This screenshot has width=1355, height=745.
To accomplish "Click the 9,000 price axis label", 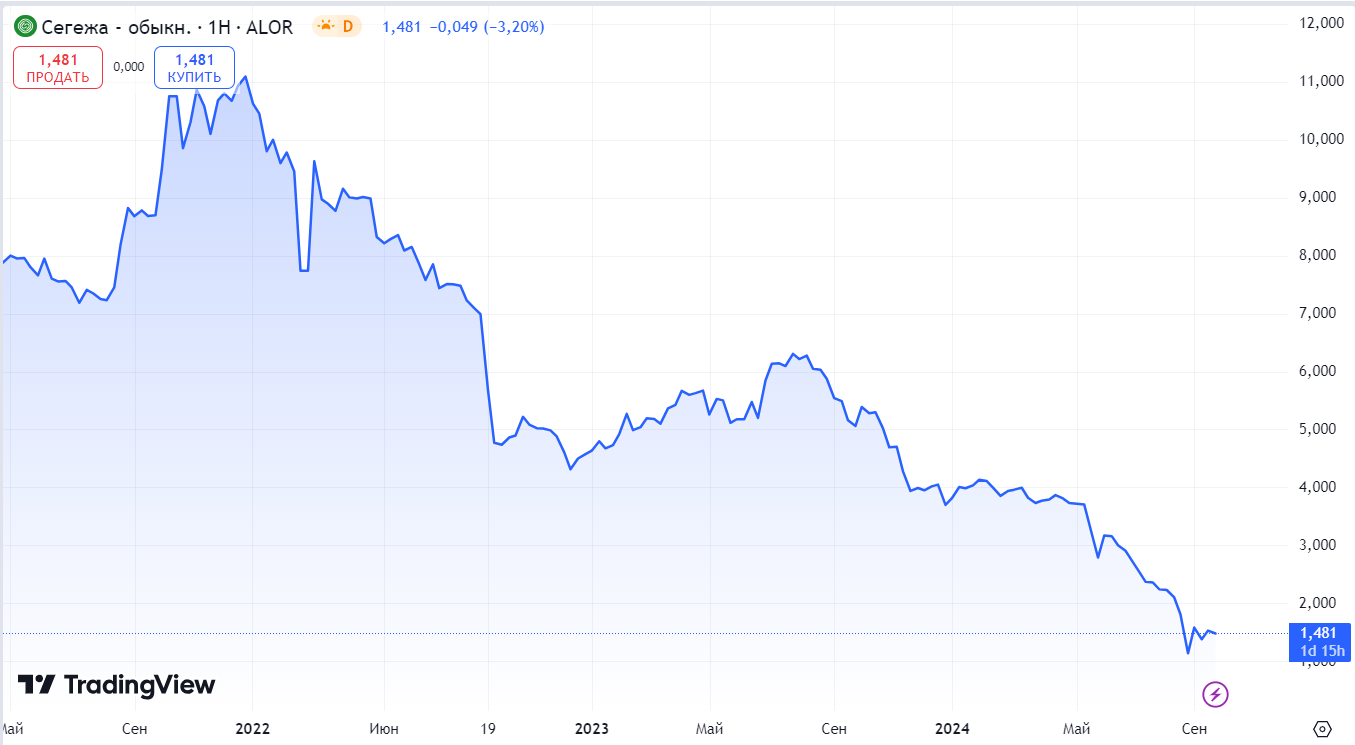I will coord(1319,197).
